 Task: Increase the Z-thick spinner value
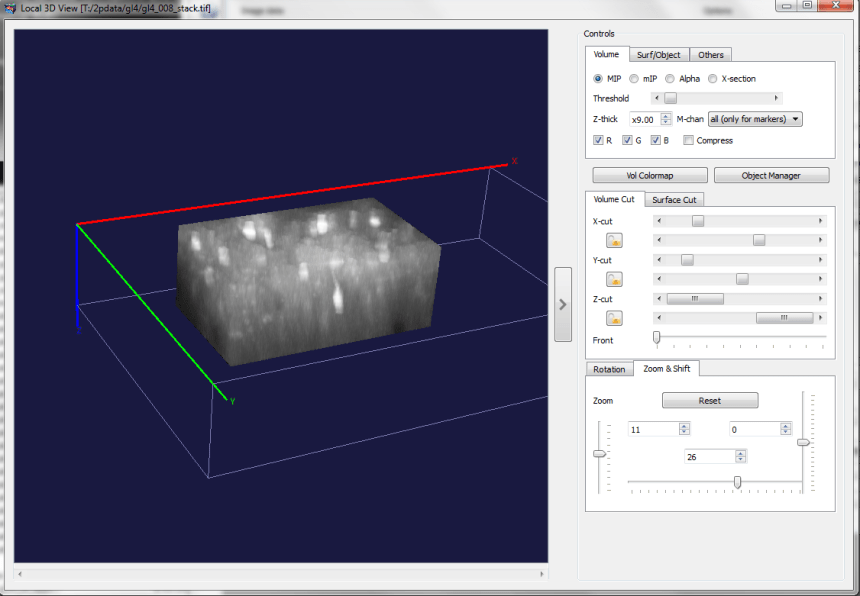click(x=665, y=116)
